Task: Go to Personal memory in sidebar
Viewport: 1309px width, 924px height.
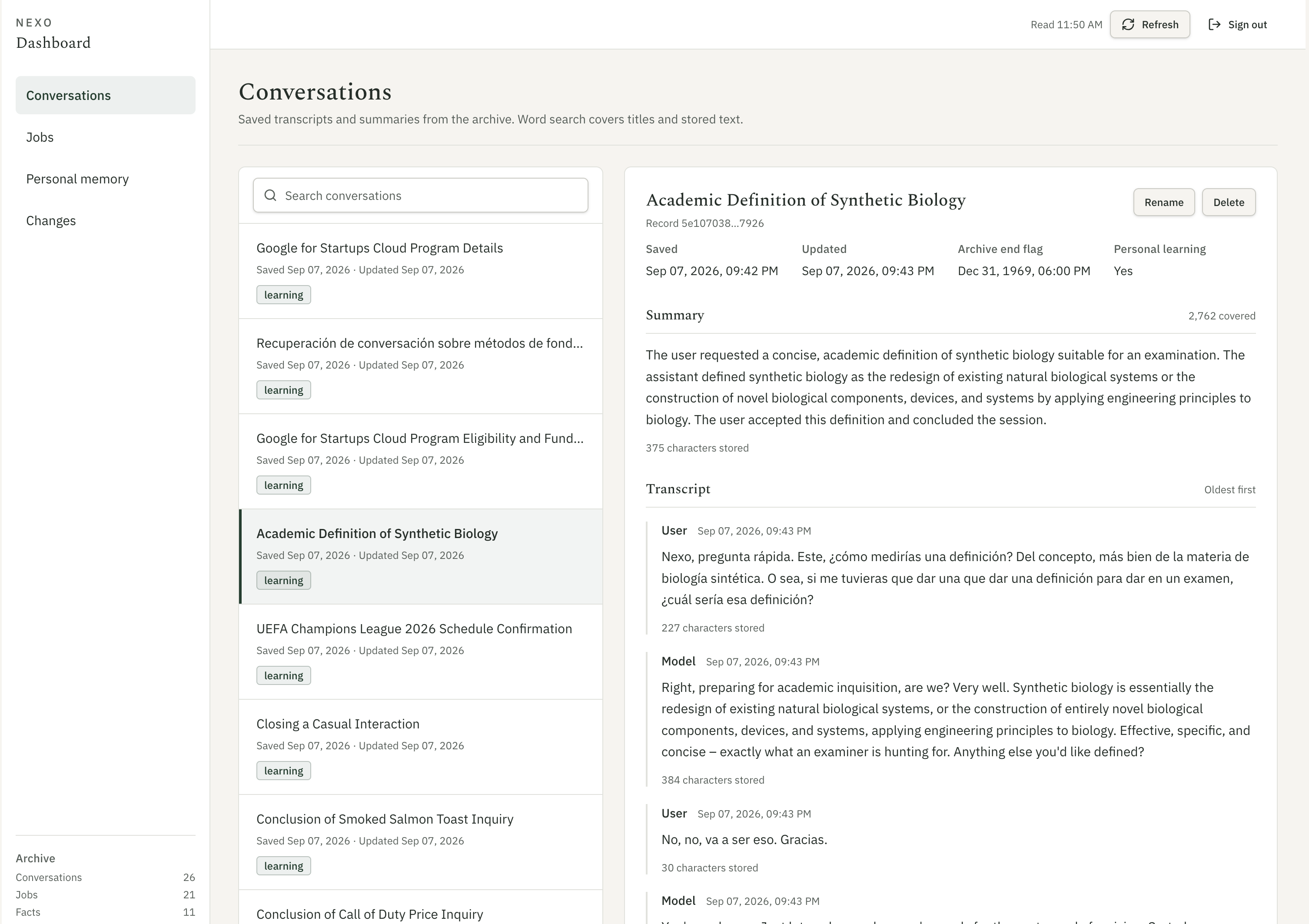Action: pyautogui.click(x=106, y=179)
